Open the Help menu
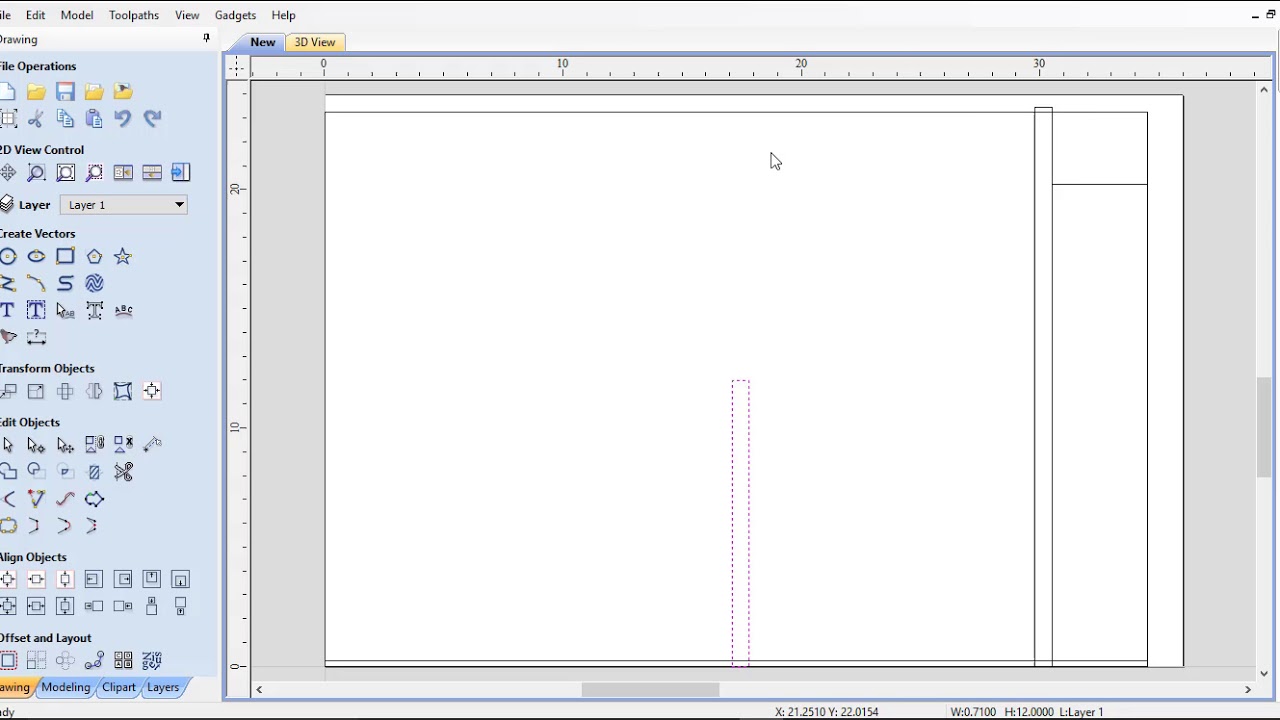The height and width of the screenshot is (720, 1280). [283, 15]
